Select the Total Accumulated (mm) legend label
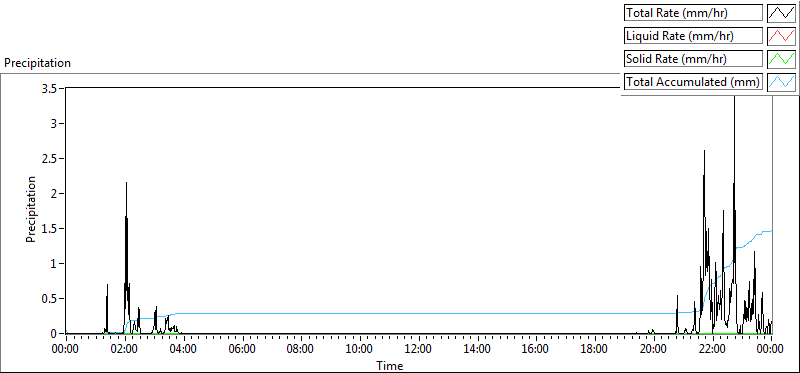This screenshot has width=800, height=373. pos(693,82)
